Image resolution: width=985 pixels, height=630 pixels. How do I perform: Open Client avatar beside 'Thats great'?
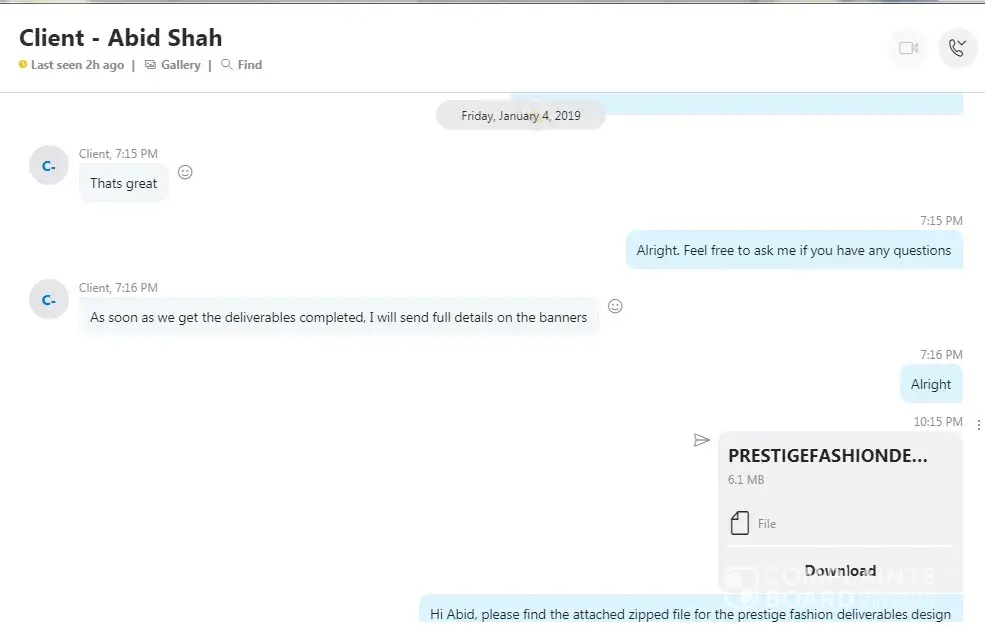point(48,165)
